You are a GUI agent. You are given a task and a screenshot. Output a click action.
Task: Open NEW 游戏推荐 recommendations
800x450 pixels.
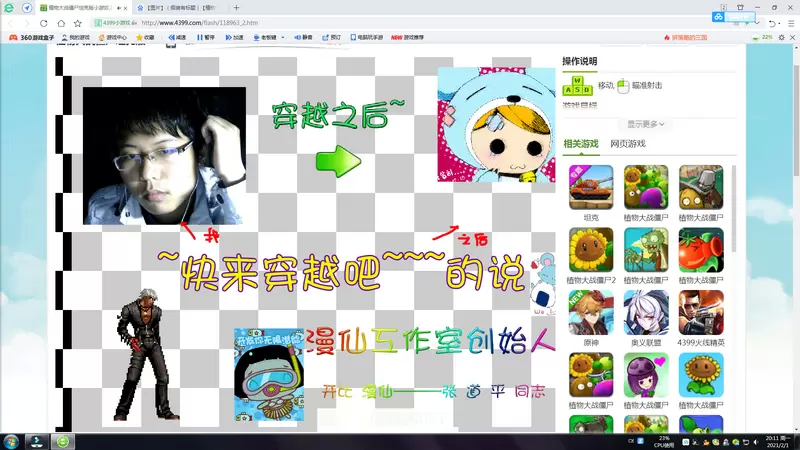tap(408, 37)
